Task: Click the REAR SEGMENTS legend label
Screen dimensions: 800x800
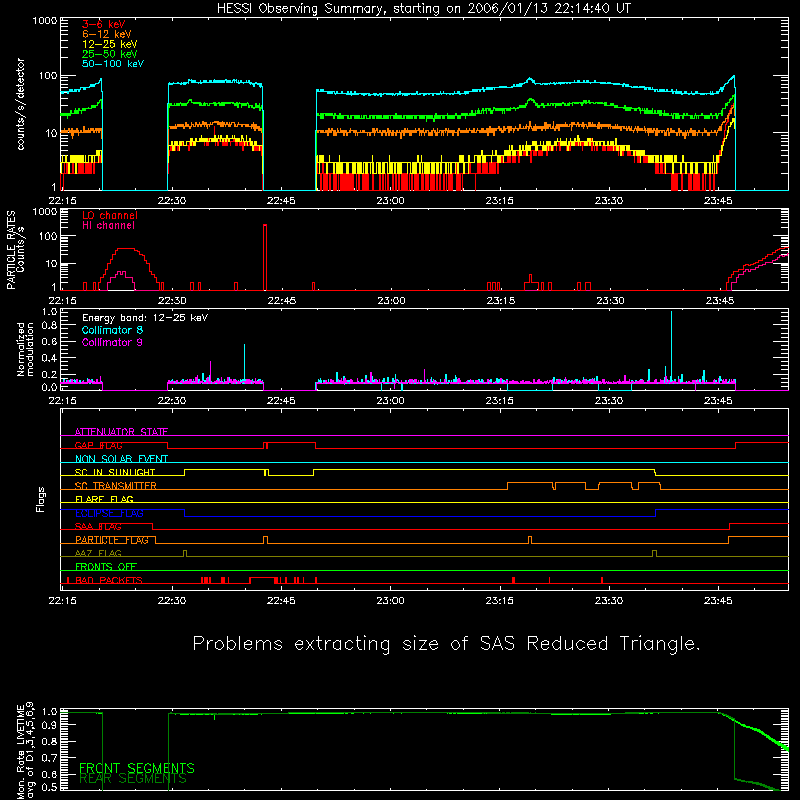Action: click(133, 779)
